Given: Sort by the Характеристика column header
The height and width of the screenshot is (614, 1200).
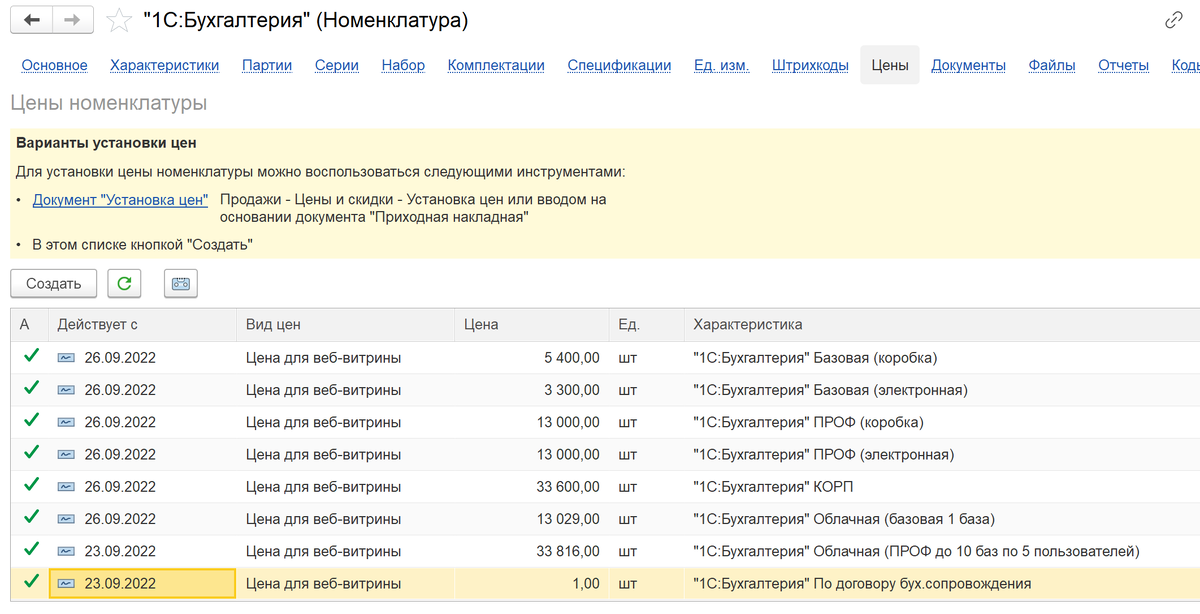Looking at the screenshot, I should (942, 325).
